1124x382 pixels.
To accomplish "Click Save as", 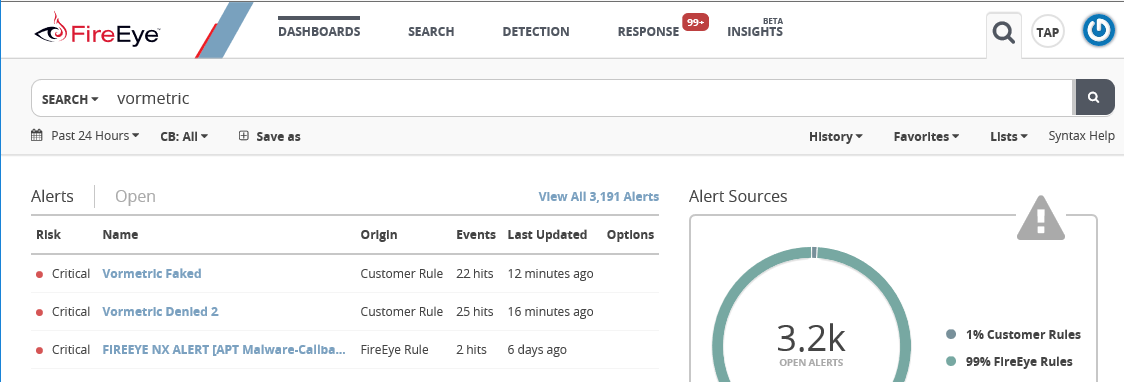I will coord(278,136).
